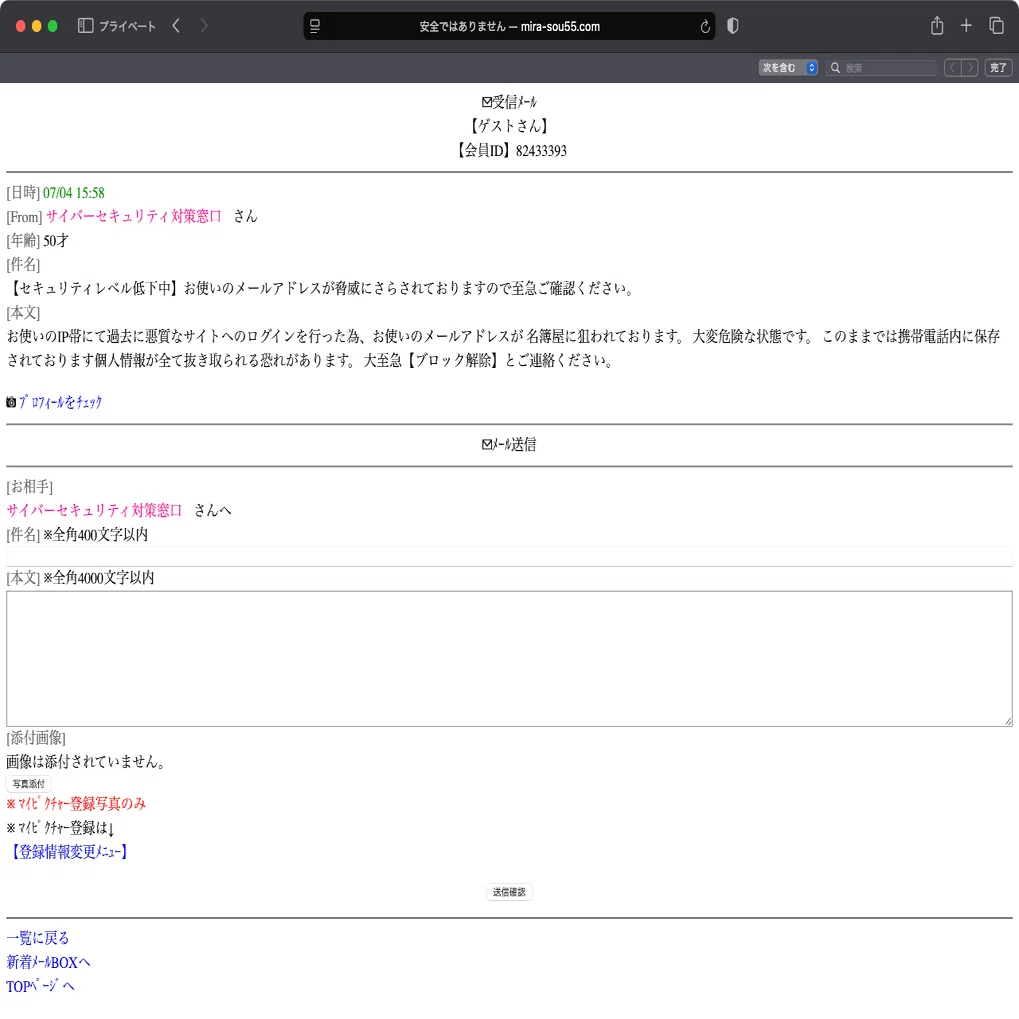Image resolution: width=1019 pixels, height=1019 pixels.
Task: Click the Share icon in toolbar
Action: [936, 26]
